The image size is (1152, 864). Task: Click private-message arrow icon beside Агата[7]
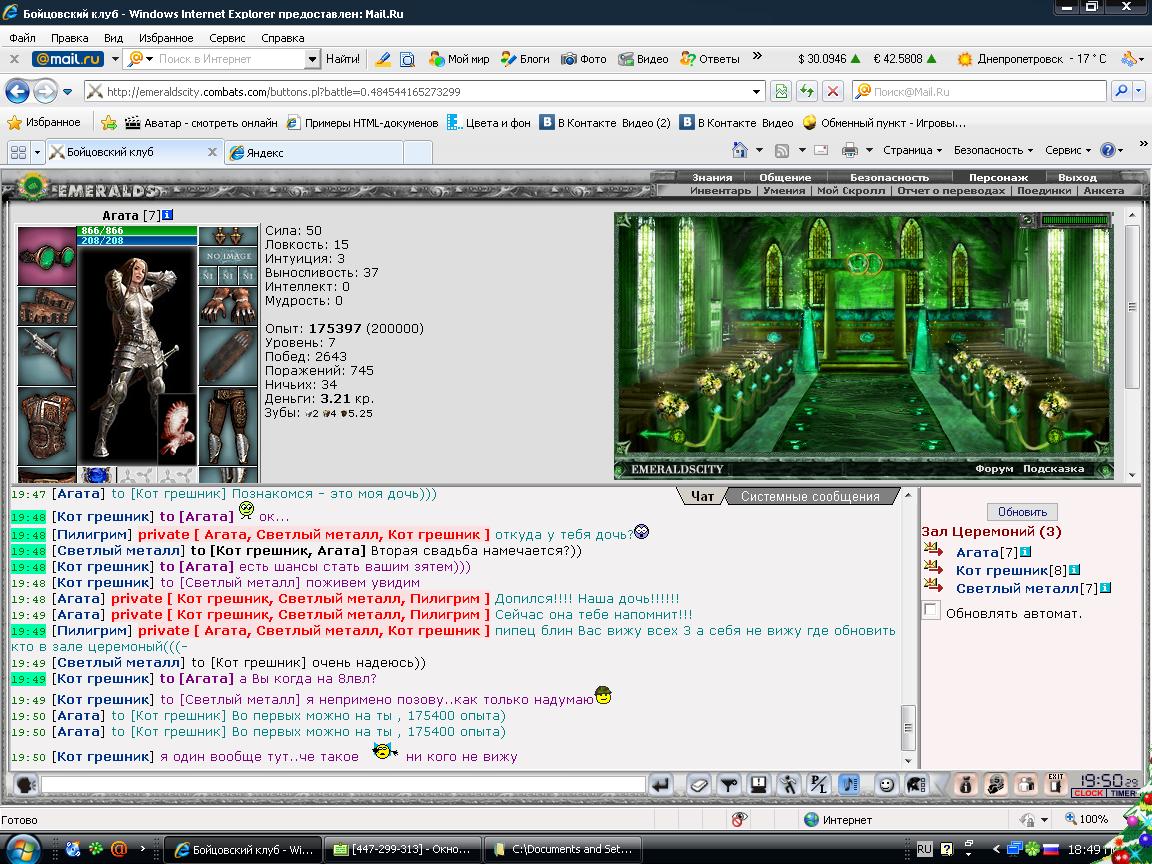tap(933, 550)
